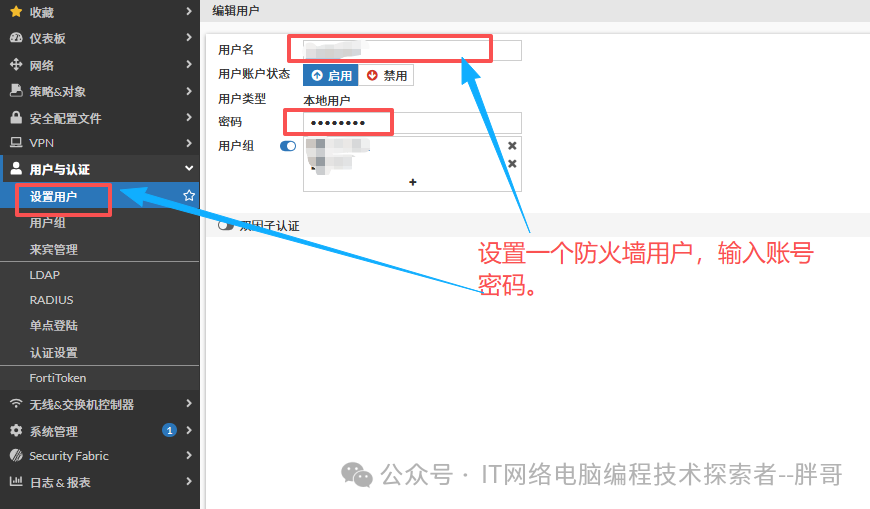Expand the 系统管理 chevron
Screen dimensions: 870x509
coord(189,430)
